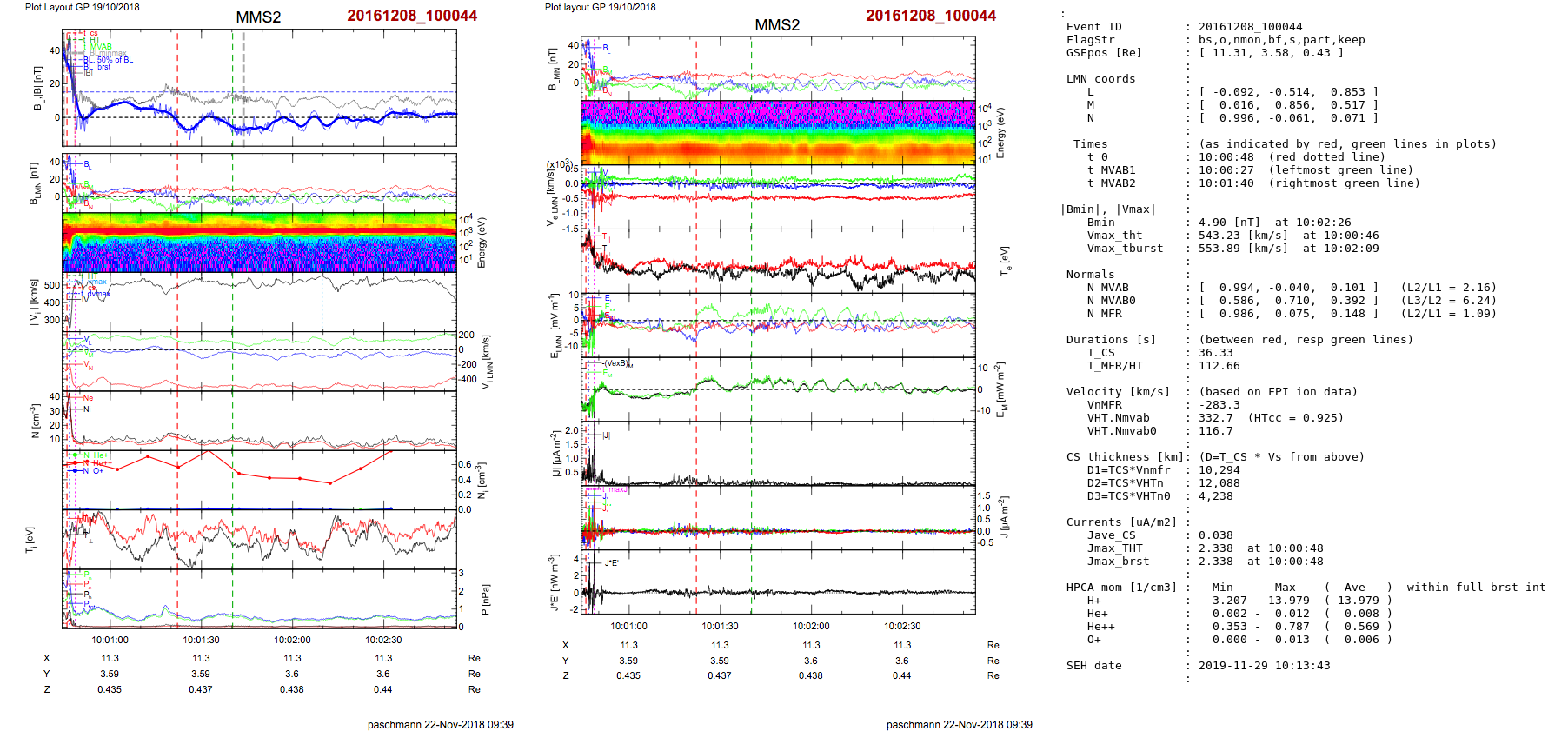Click the 'HPCA mom [1/cm3]' heading
The height and width of the screenshot is (731, 1568).
coord(1121,588)
